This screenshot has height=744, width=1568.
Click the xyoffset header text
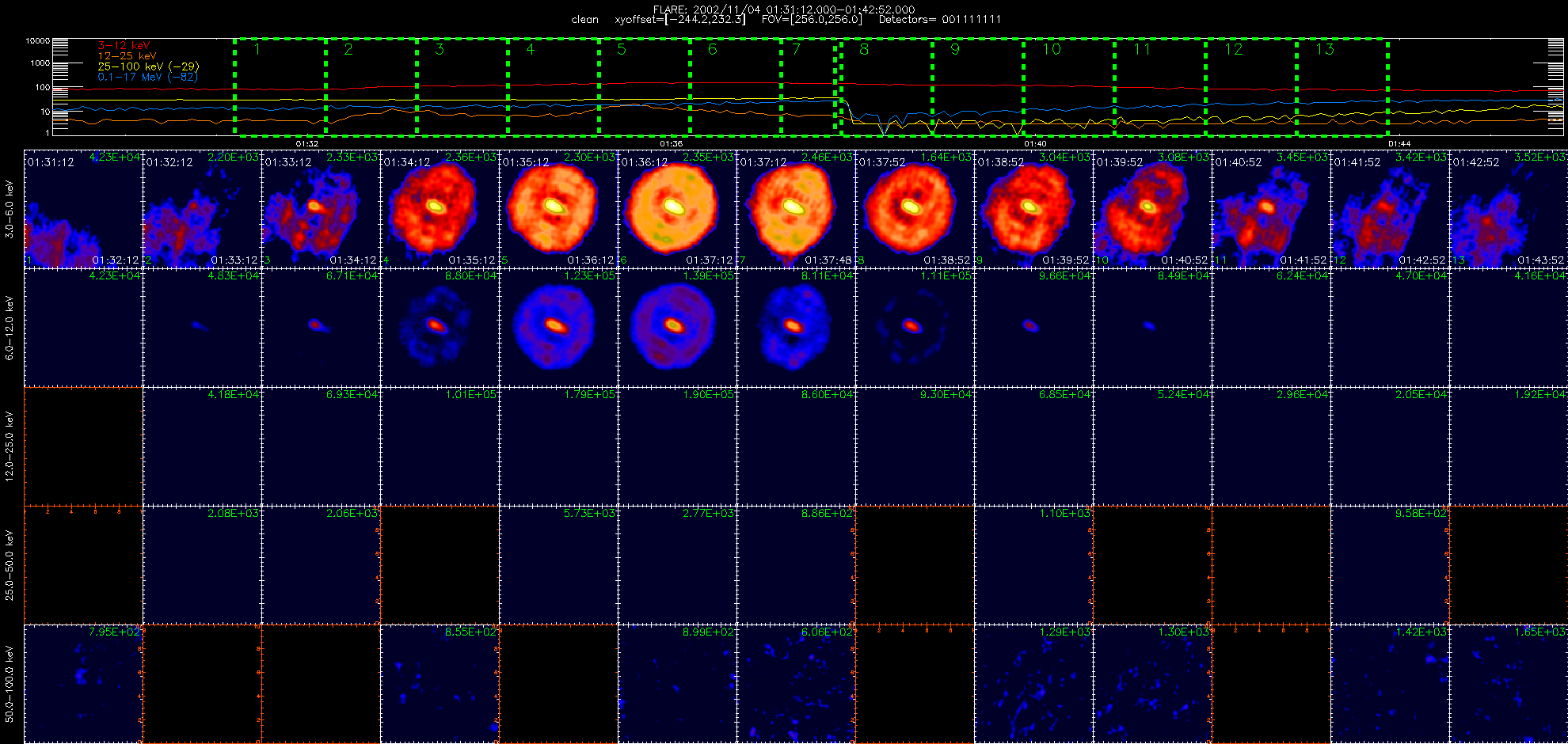coord(680,20)
